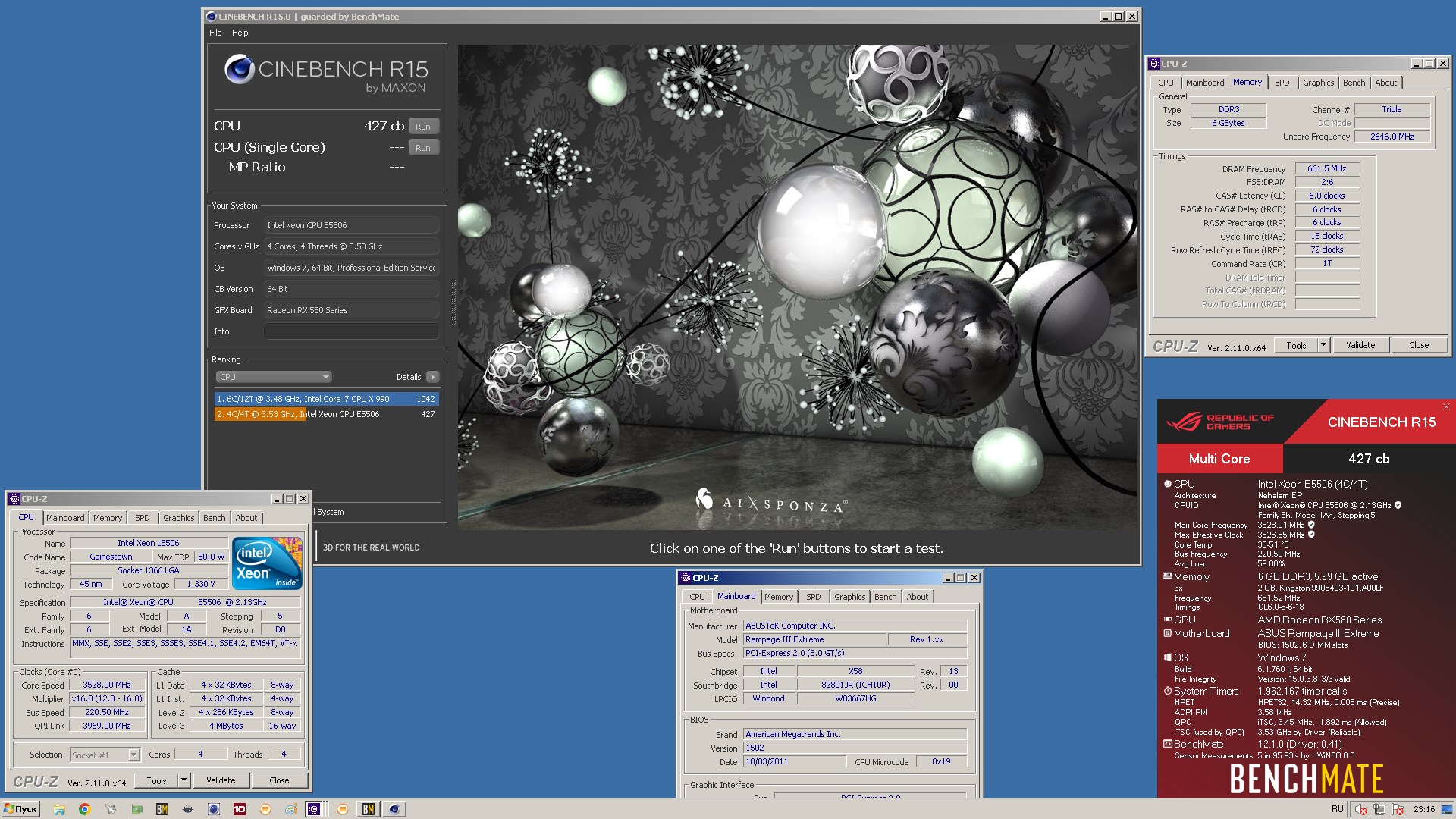
Task: Click Close button in bottom-left CPU-Z window
Action: coord(279,780)
